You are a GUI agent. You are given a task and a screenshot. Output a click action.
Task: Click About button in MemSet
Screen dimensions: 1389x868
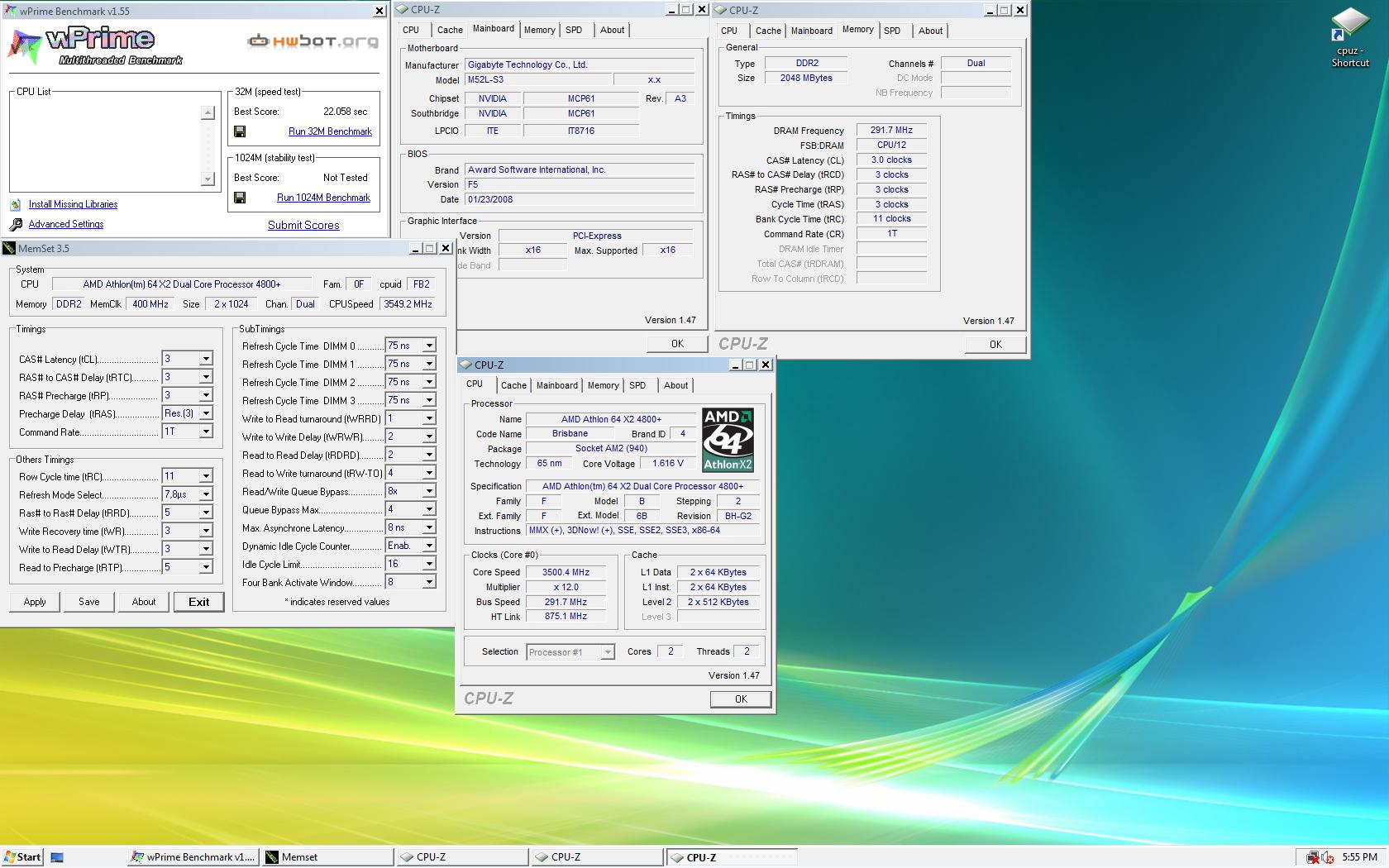[x=144, y=602]
